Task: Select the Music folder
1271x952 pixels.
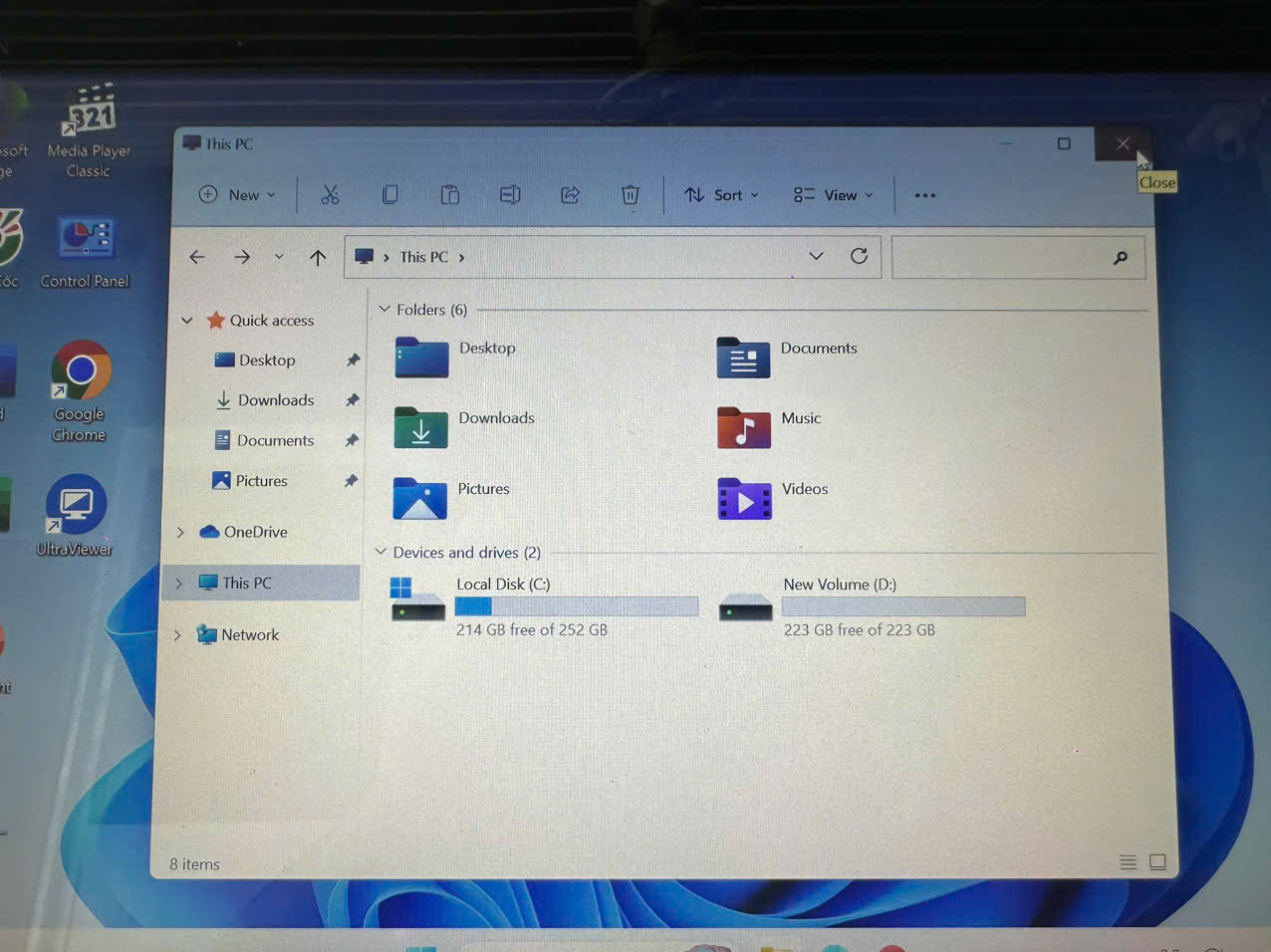Action: tap(769, 427)
